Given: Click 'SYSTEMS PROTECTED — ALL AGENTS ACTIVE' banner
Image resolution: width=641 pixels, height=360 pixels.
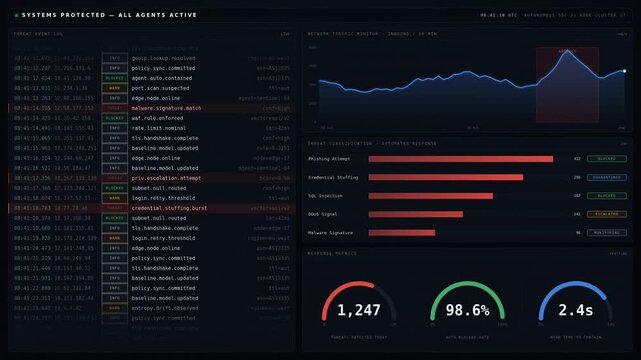Looking at the screenshot, I should tap(109, 15).
